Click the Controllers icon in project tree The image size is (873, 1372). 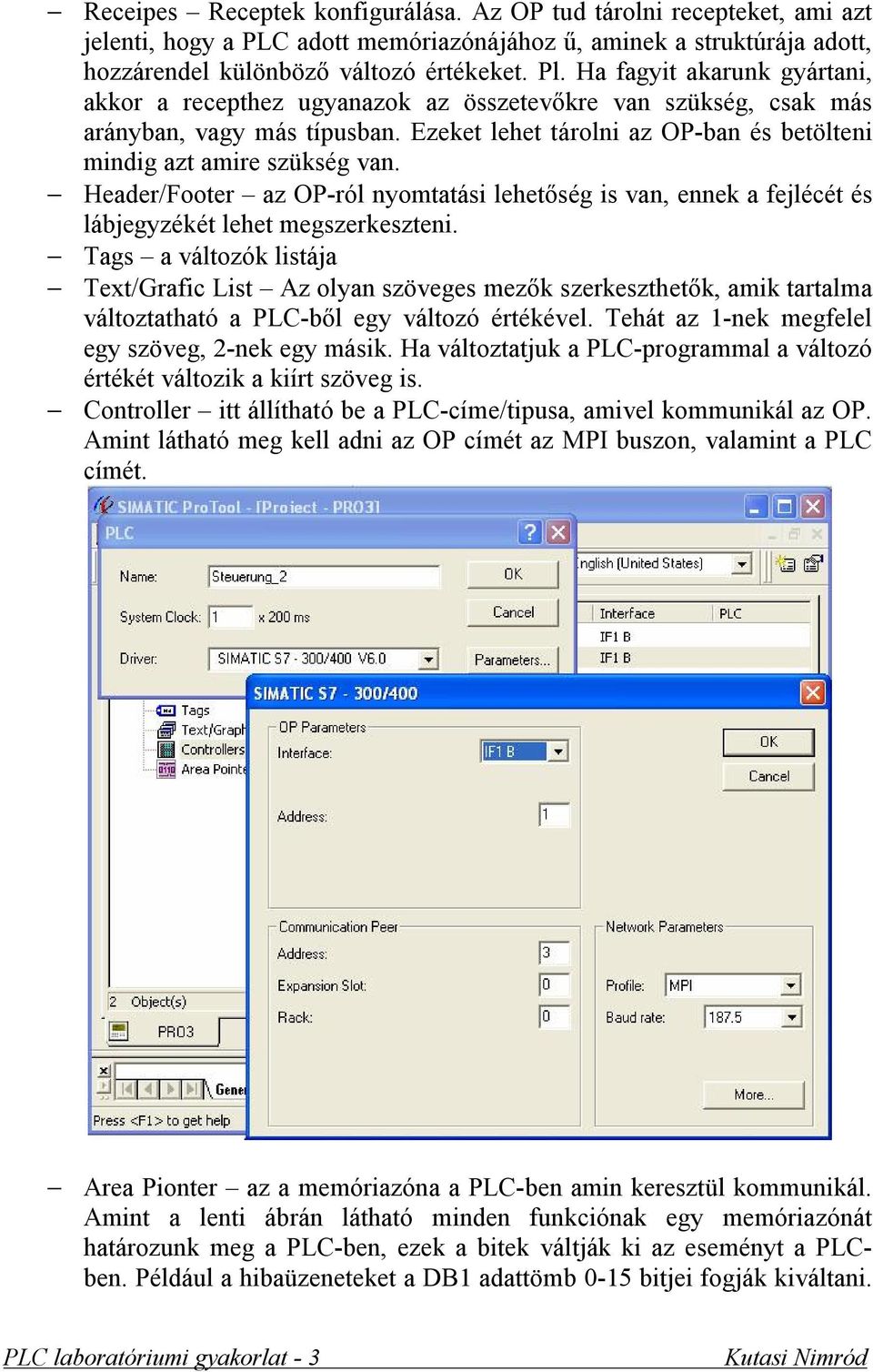tap(166, 750)
